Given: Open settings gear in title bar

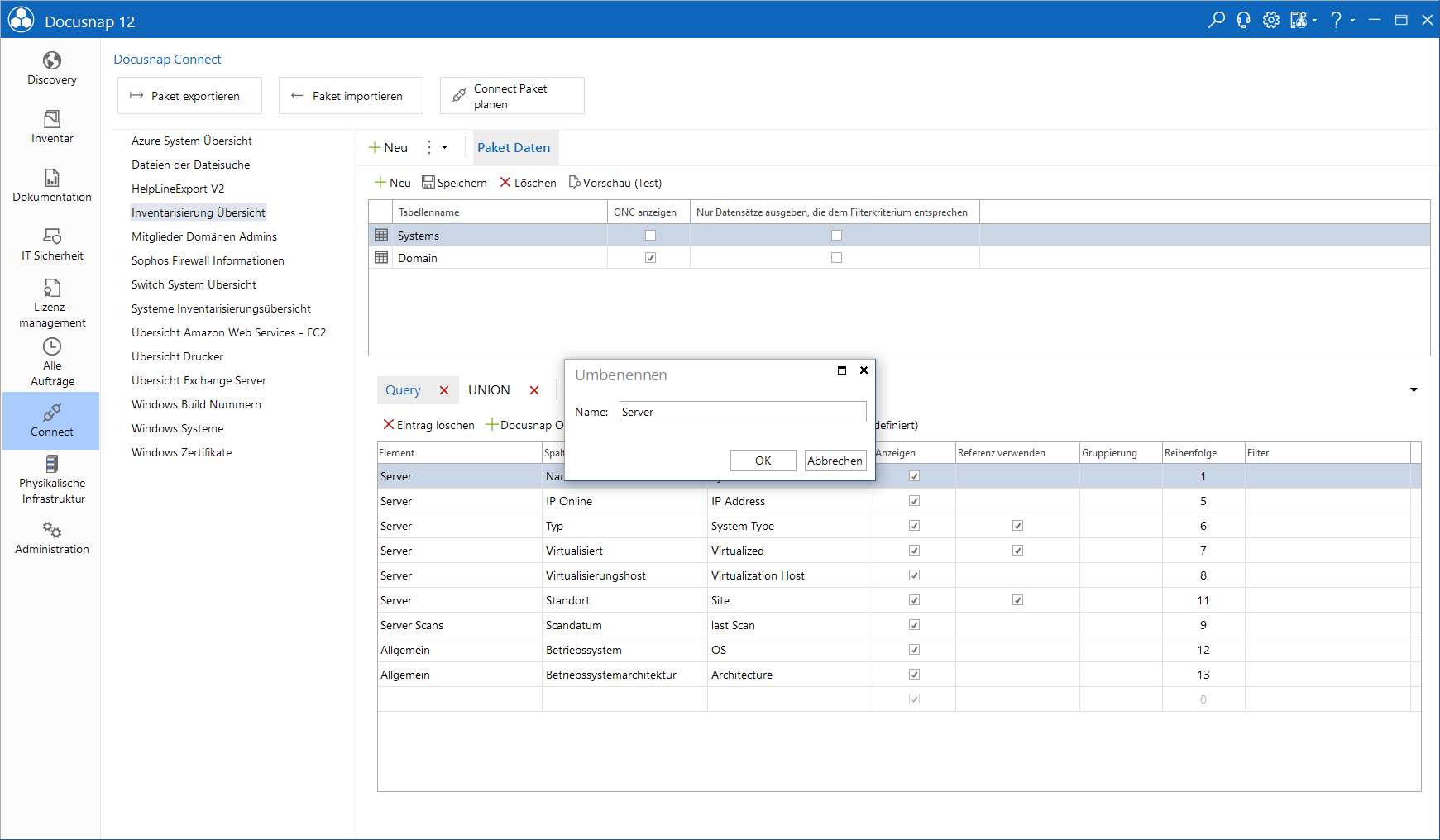Looking at the screenshot, I should click(1271, 20).
